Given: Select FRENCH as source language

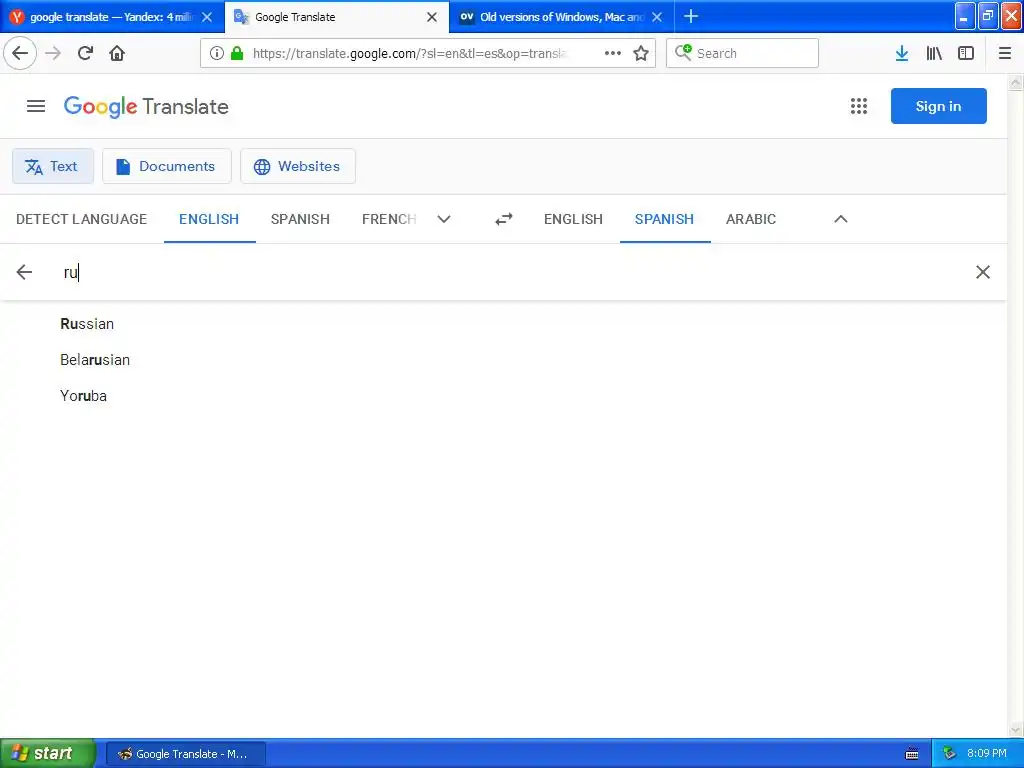Looking at the screenshot, I should pyautogui.click(x=389, y=219).
